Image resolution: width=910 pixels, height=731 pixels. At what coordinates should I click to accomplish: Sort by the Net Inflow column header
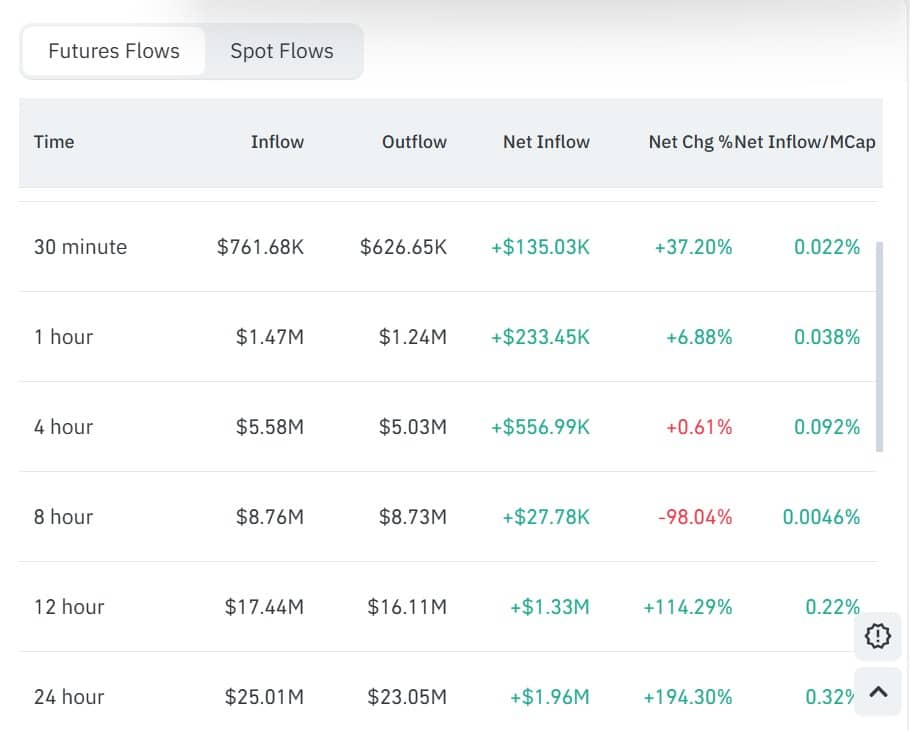[x=546, y=142]
